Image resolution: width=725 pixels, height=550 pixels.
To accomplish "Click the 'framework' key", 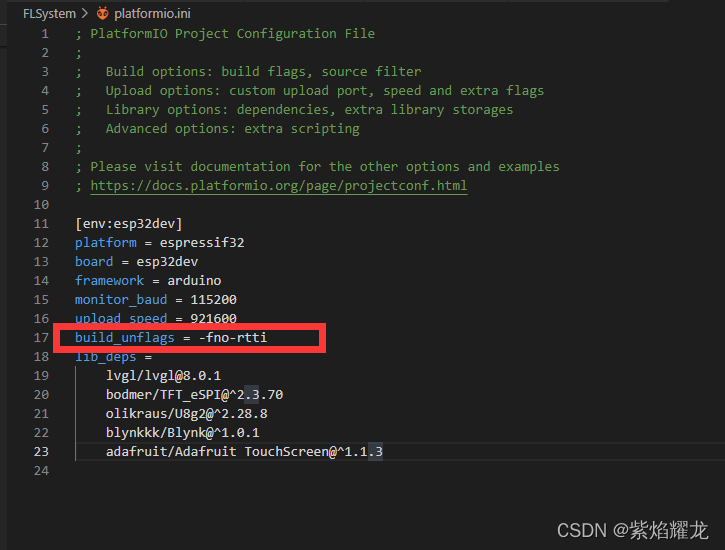I will [110, 281].
